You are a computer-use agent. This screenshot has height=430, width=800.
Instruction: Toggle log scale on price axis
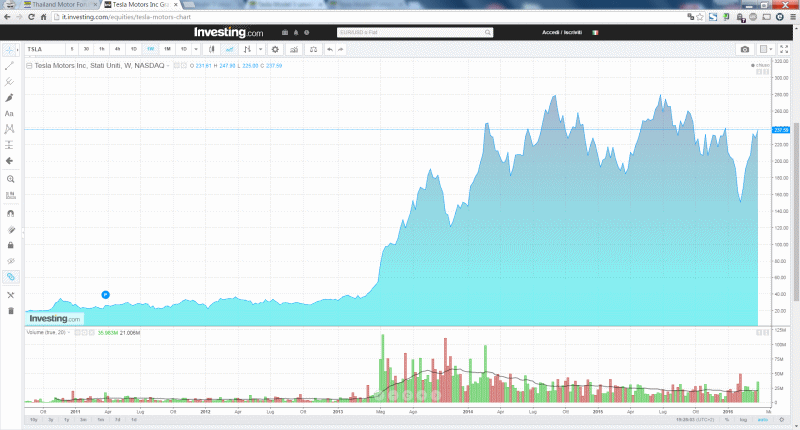click(x=743, y=420)
